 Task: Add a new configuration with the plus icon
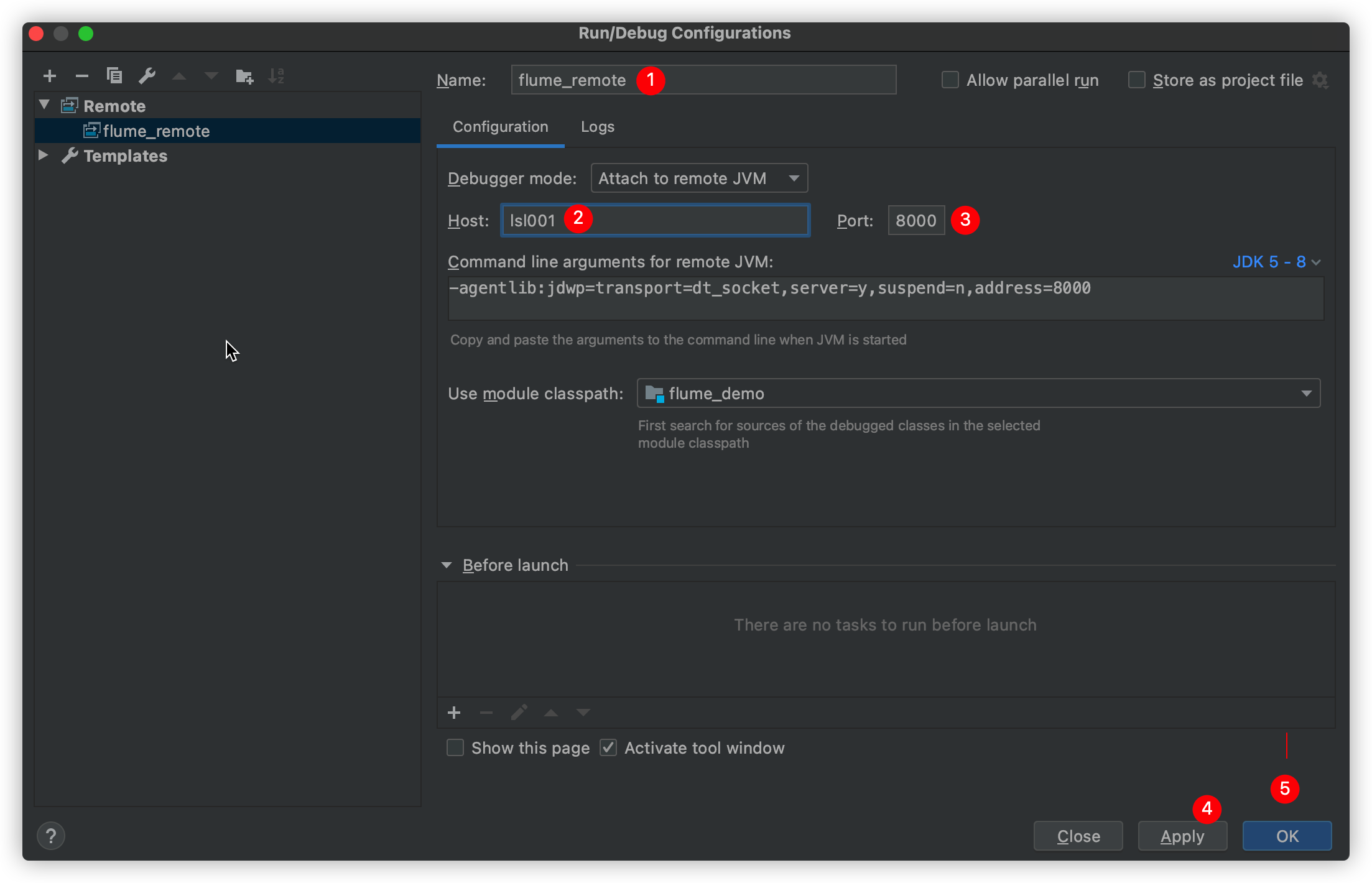coord(50,76)
